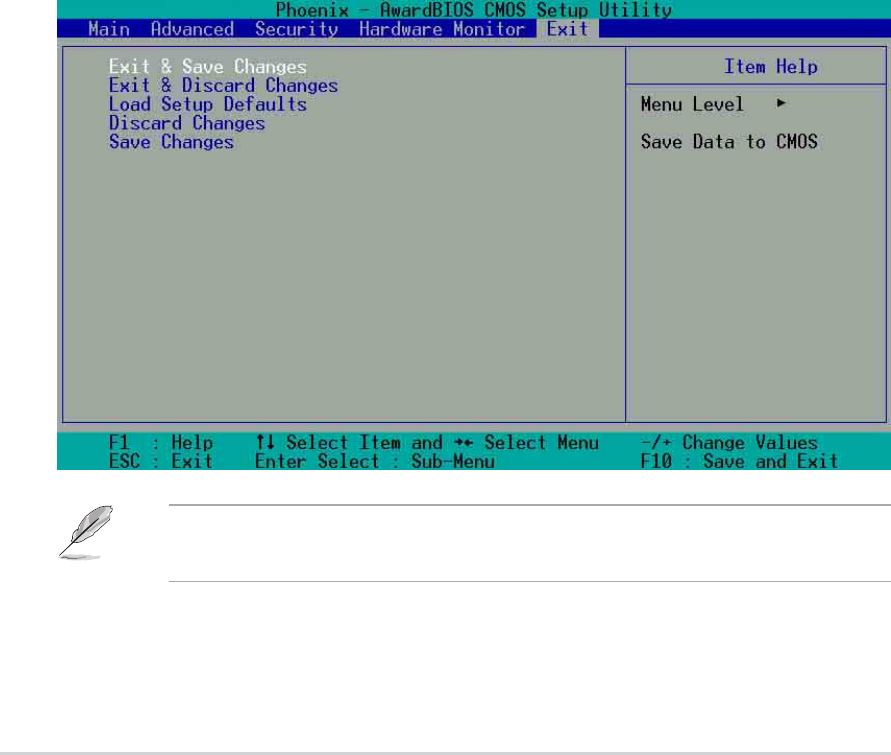Image resolution: width=891 pixels, height=755 pixels.
Task: Go to the Security tab
Action: (296, 29)
